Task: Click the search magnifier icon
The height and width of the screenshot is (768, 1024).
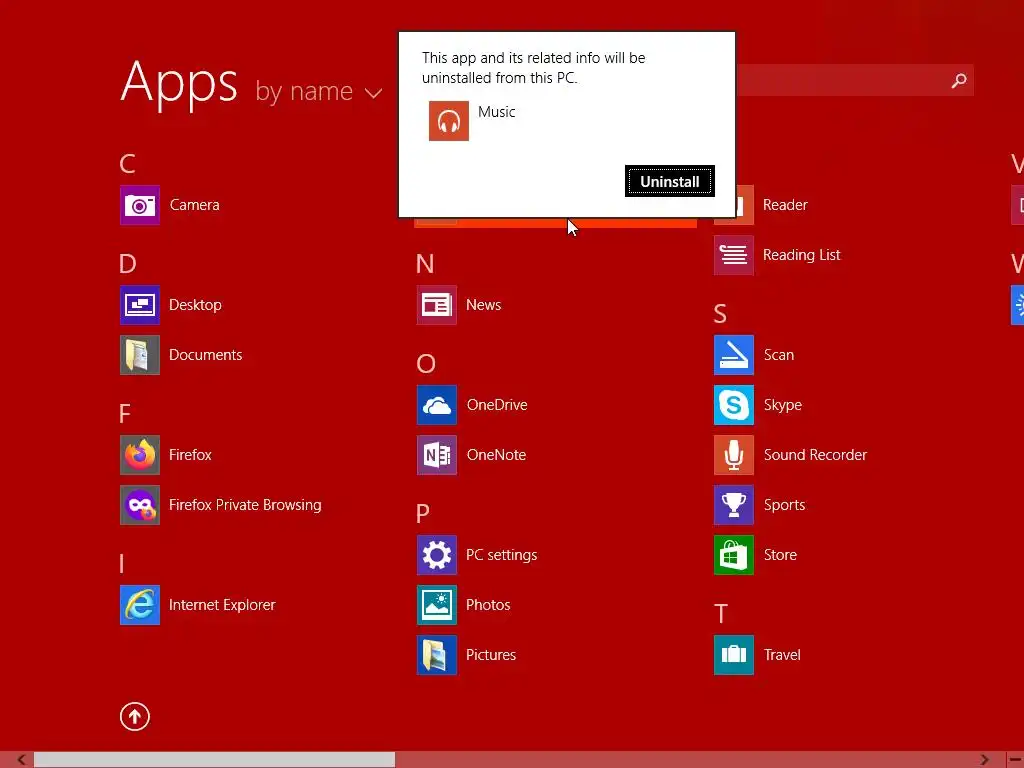Action: click(959, 81)
